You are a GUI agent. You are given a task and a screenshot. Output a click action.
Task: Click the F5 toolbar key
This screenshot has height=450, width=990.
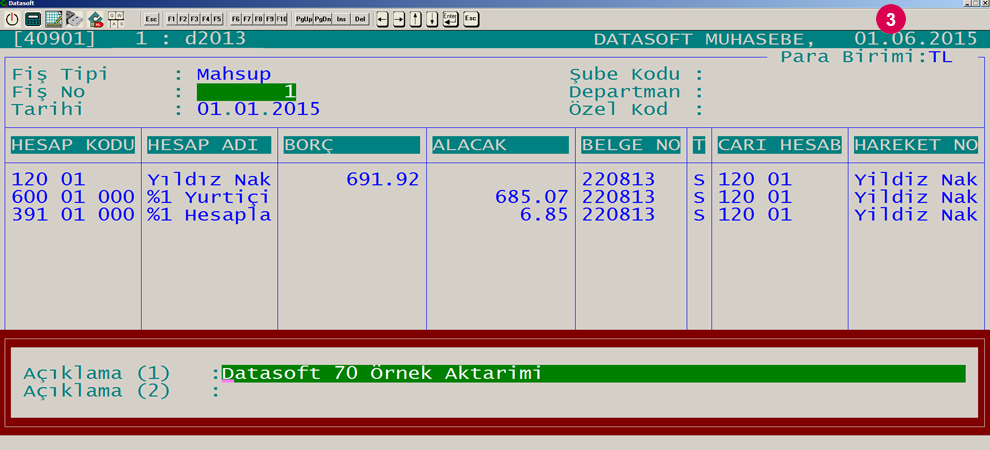click(x=217, y=19)
